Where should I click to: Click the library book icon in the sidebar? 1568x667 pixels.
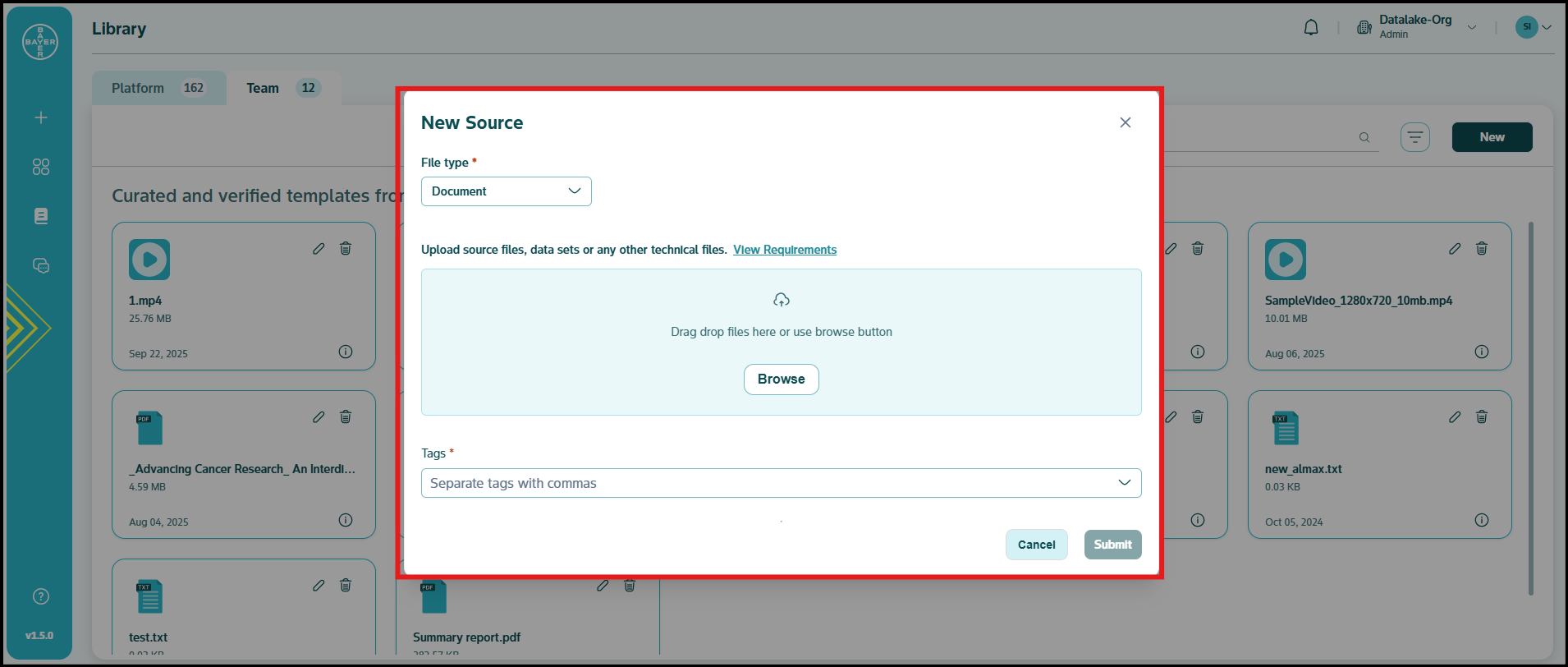41,216
